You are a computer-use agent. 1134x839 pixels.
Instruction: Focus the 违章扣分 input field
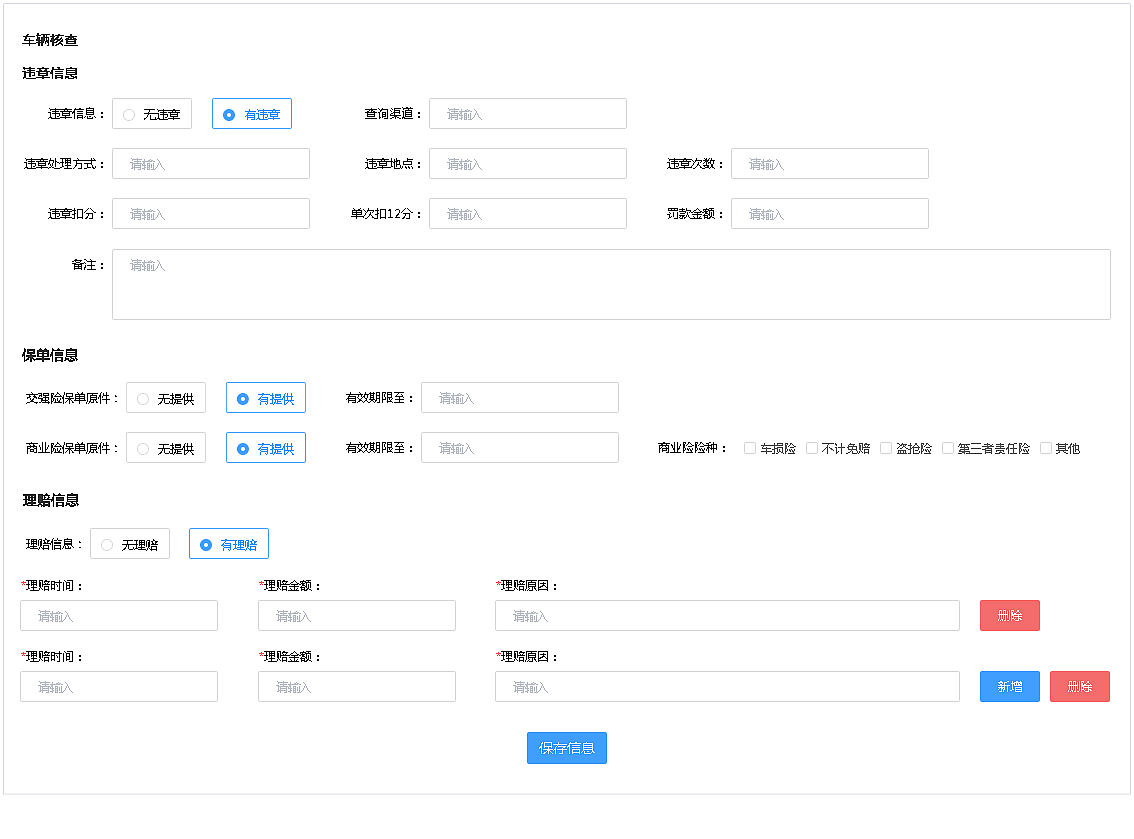[x=210, y=213]
